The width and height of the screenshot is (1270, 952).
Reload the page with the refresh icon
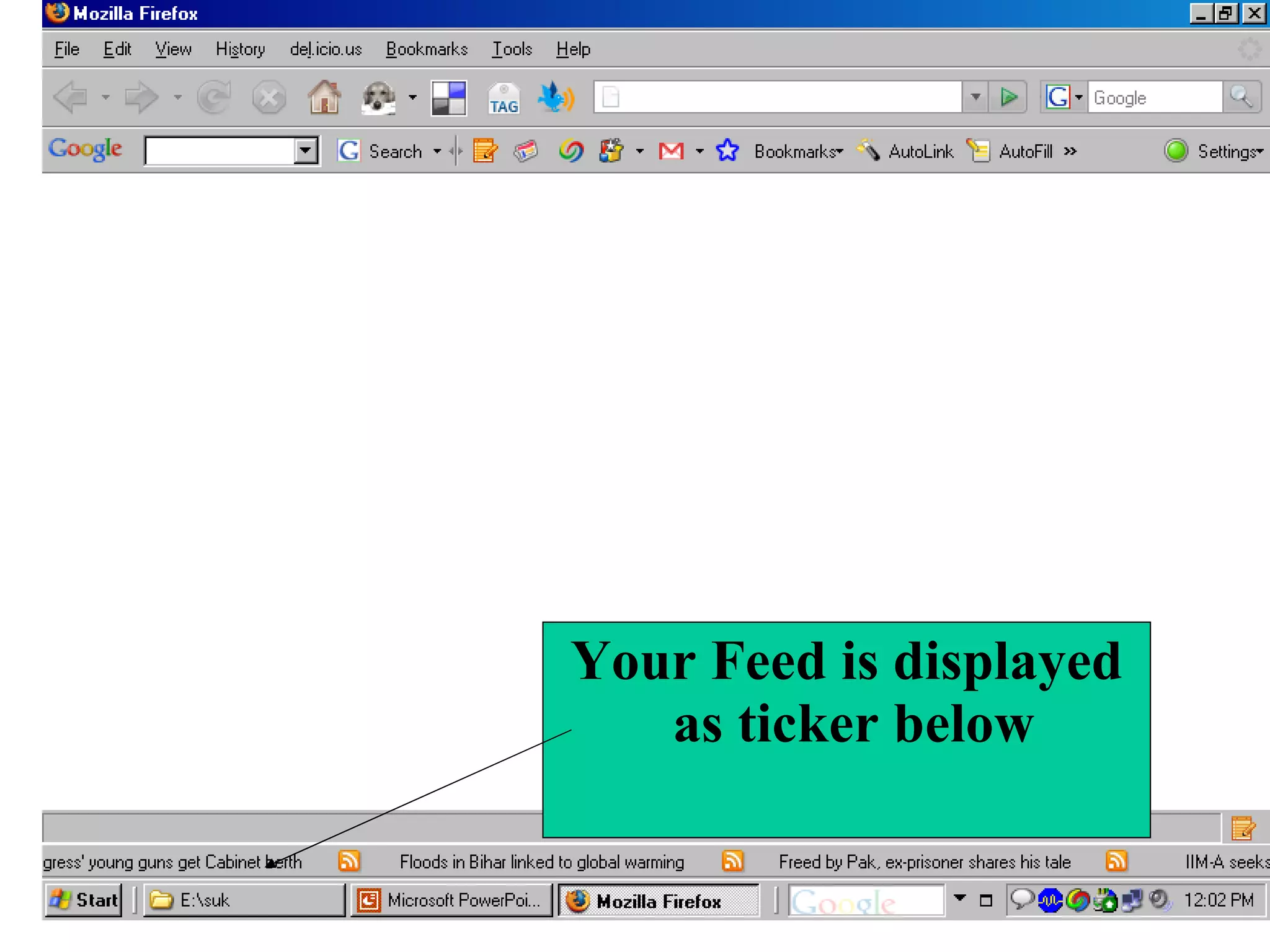(214, 97)
